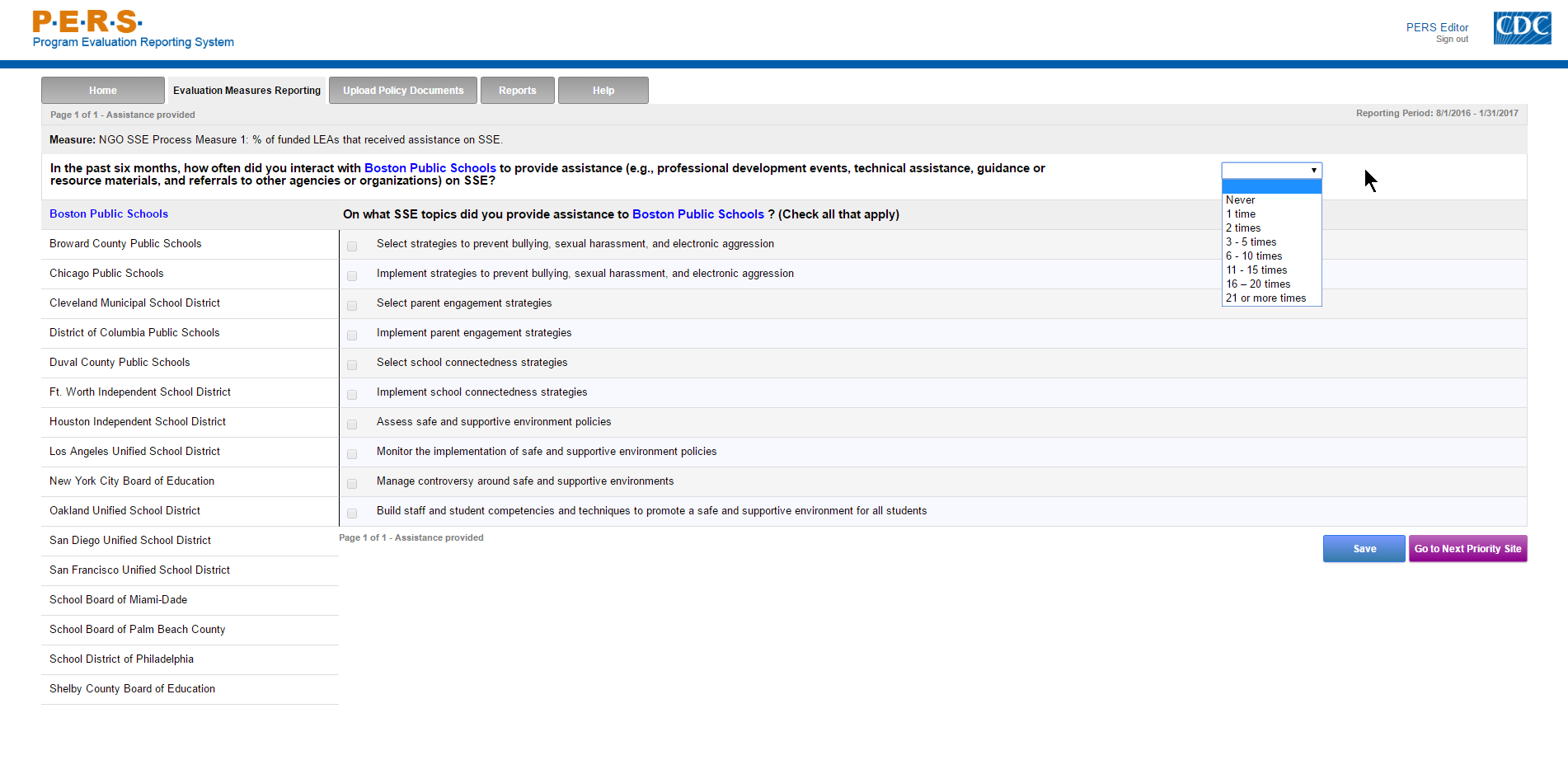Image resolution: width=1568 pixels, height=760 pixels.
Task: Click Go to Next Priority Site
Action: coord(1468,549)
